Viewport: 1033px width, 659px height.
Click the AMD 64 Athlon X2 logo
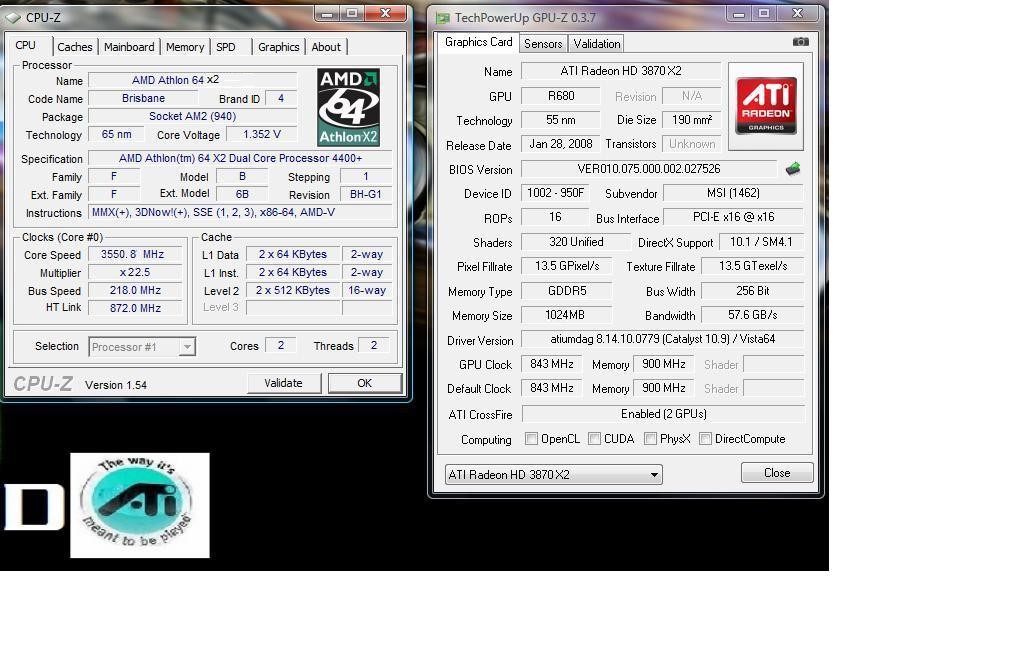[349, 107]
